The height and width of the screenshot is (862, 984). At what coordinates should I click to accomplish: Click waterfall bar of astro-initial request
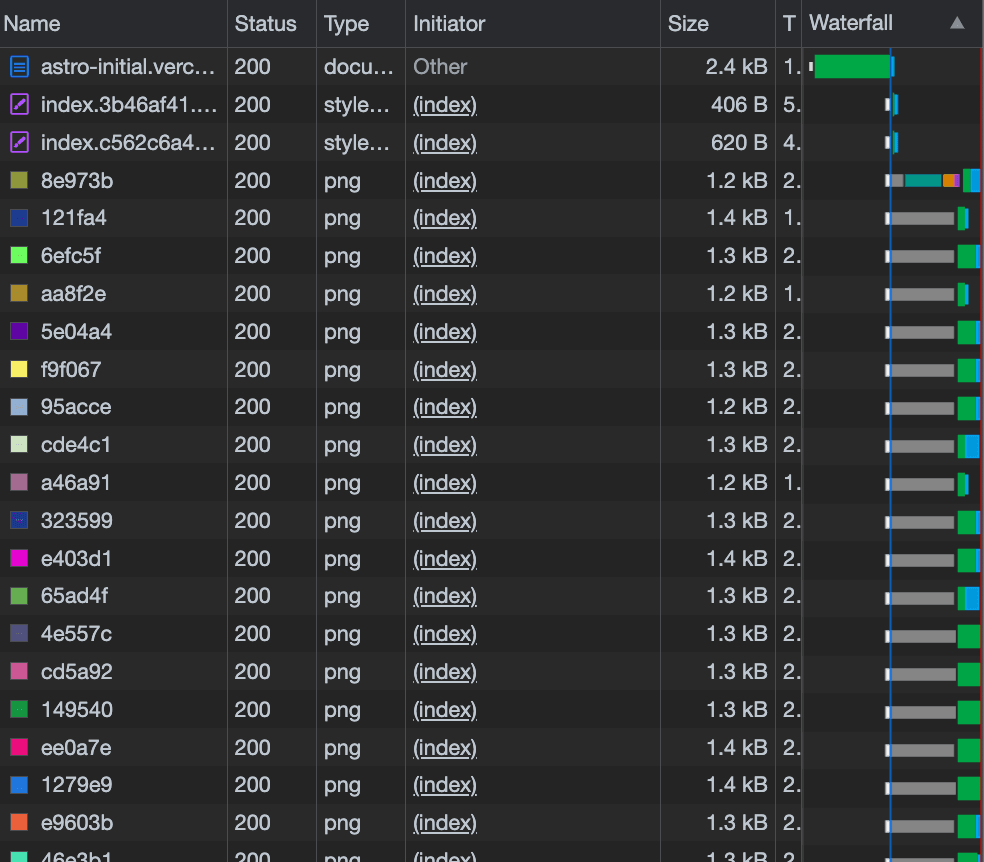pos(852,67)
